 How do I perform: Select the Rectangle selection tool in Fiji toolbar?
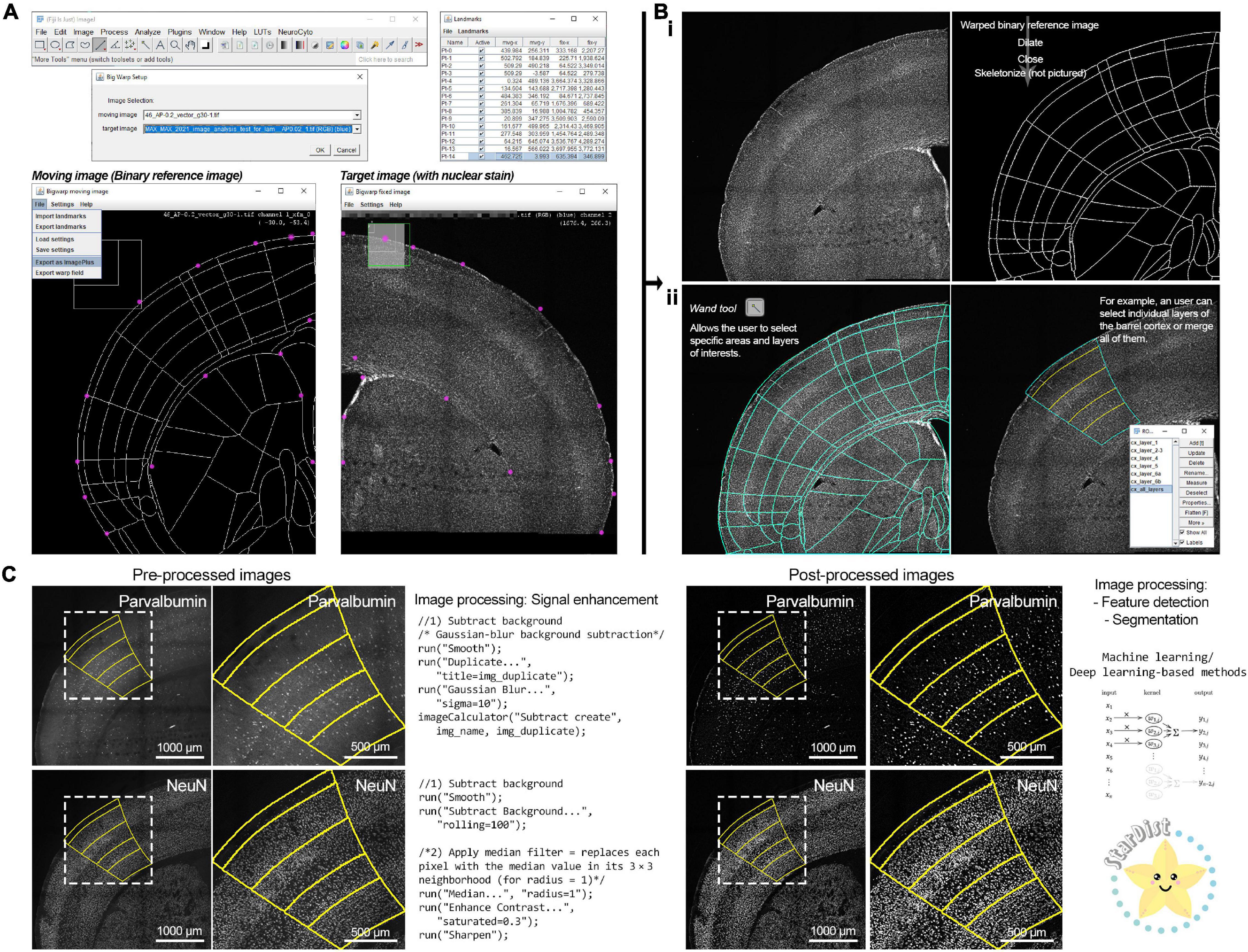[40, 45]
